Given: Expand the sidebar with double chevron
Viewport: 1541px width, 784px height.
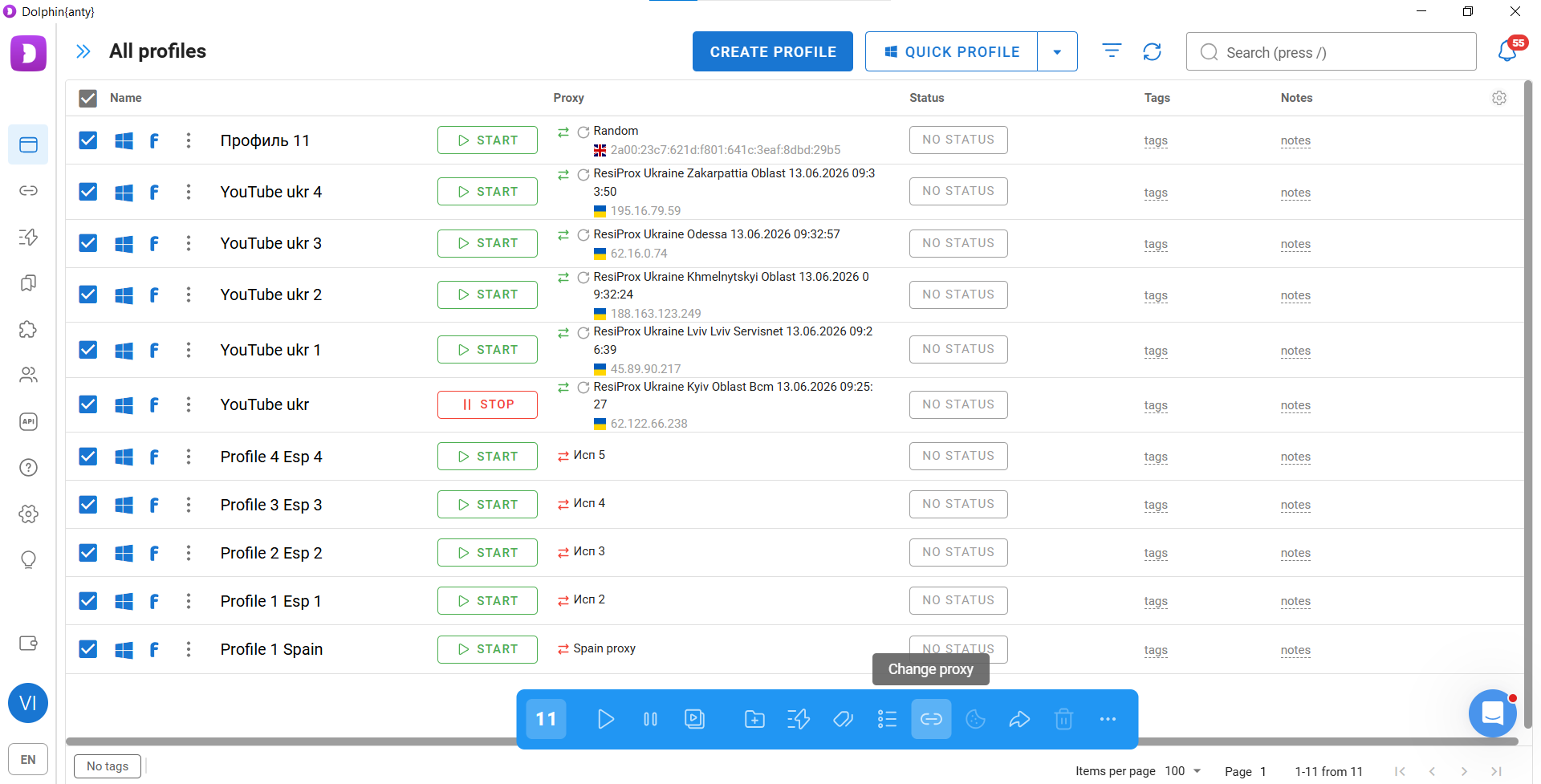Looking at the screenshot, I should 83,51.
